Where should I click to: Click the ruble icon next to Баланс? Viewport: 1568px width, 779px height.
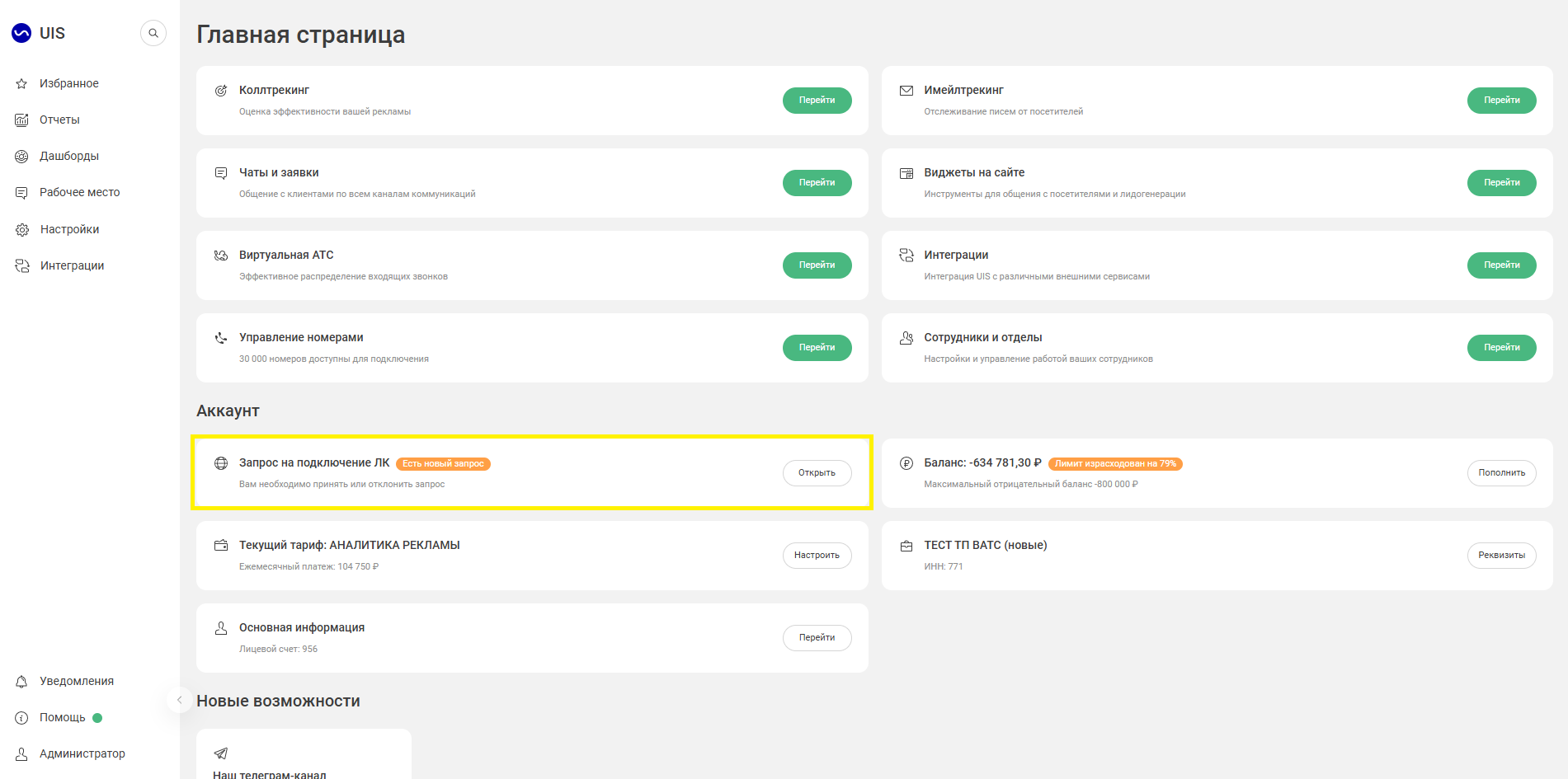coord(906,463)
